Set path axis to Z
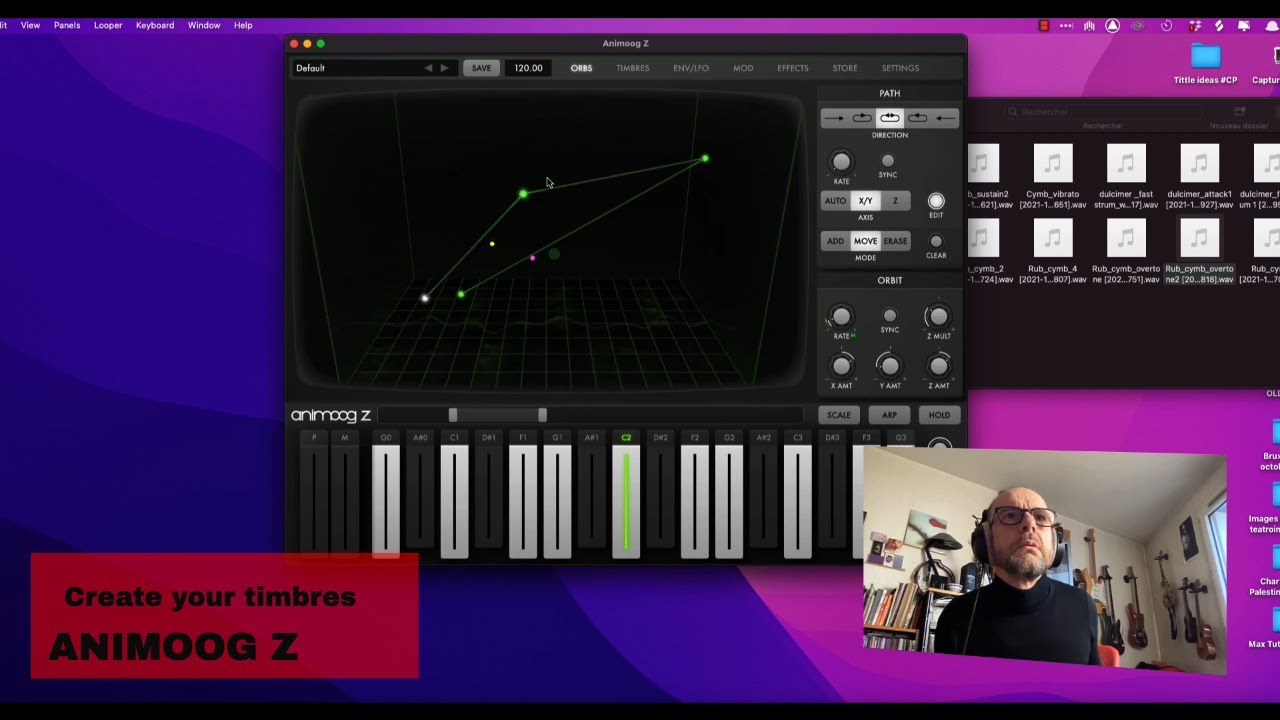Viewport: 1280px width, 720px height. tap(895, 201)
